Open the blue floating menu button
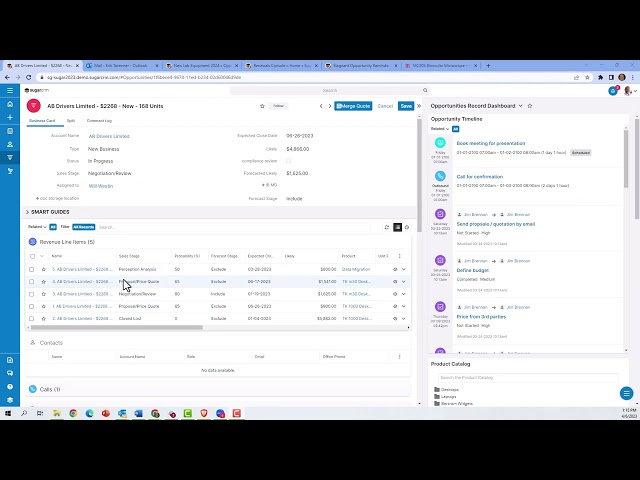 click(627, 393)
